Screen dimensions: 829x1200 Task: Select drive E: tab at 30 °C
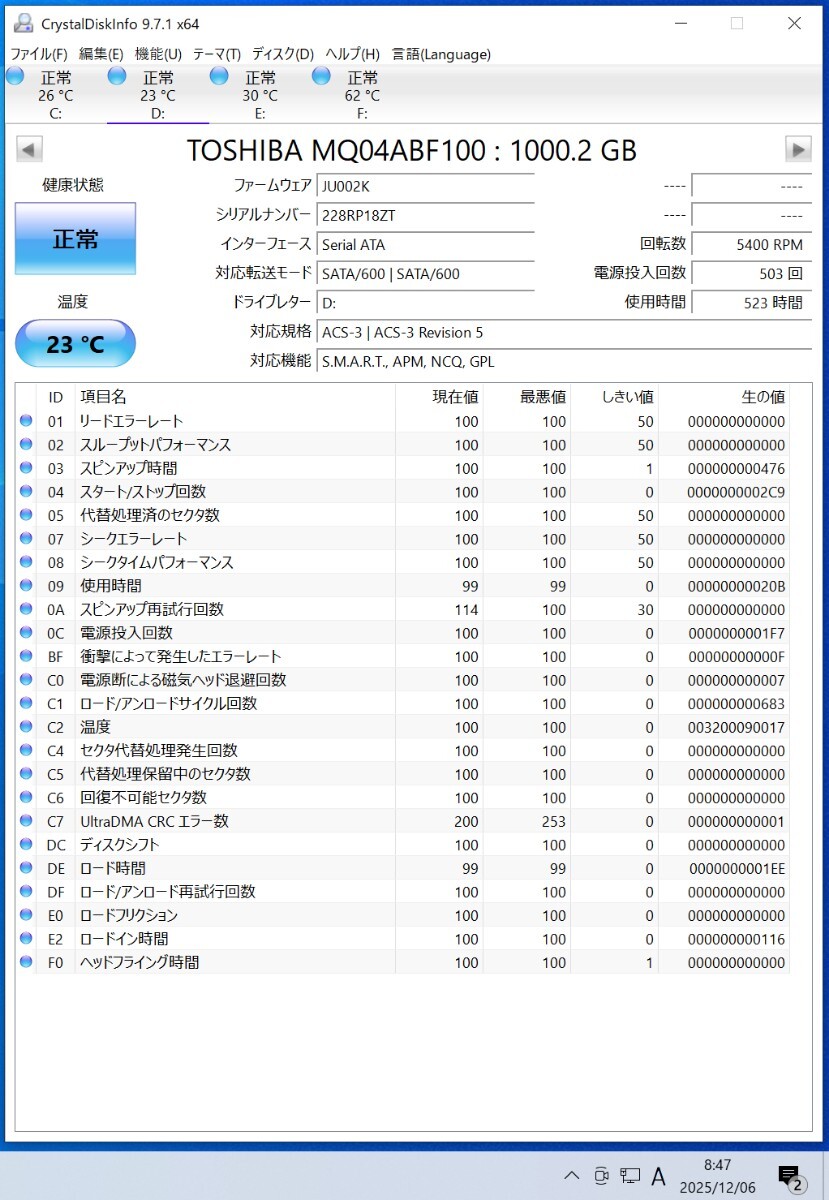(x=259, y=95)
